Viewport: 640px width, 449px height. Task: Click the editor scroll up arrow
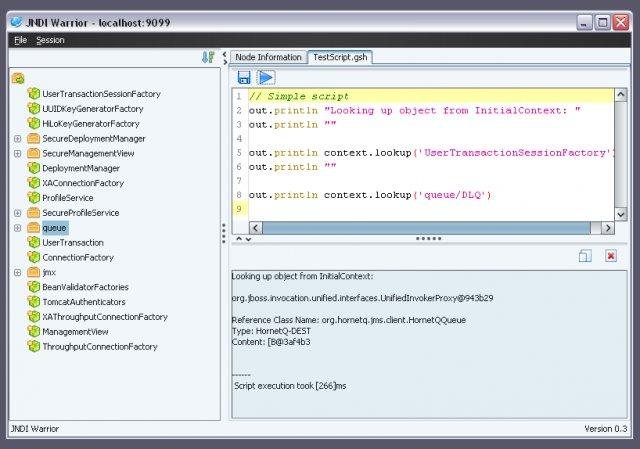(x=620, y=95)
